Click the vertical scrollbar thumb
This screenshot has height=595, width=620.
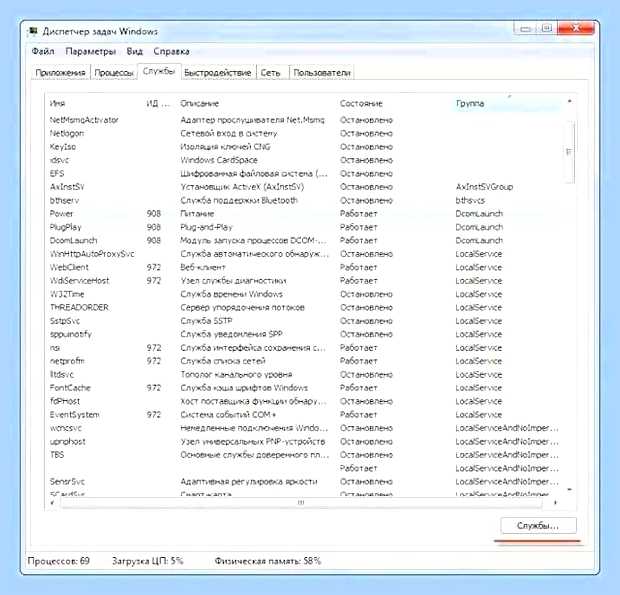pos(569,152)
